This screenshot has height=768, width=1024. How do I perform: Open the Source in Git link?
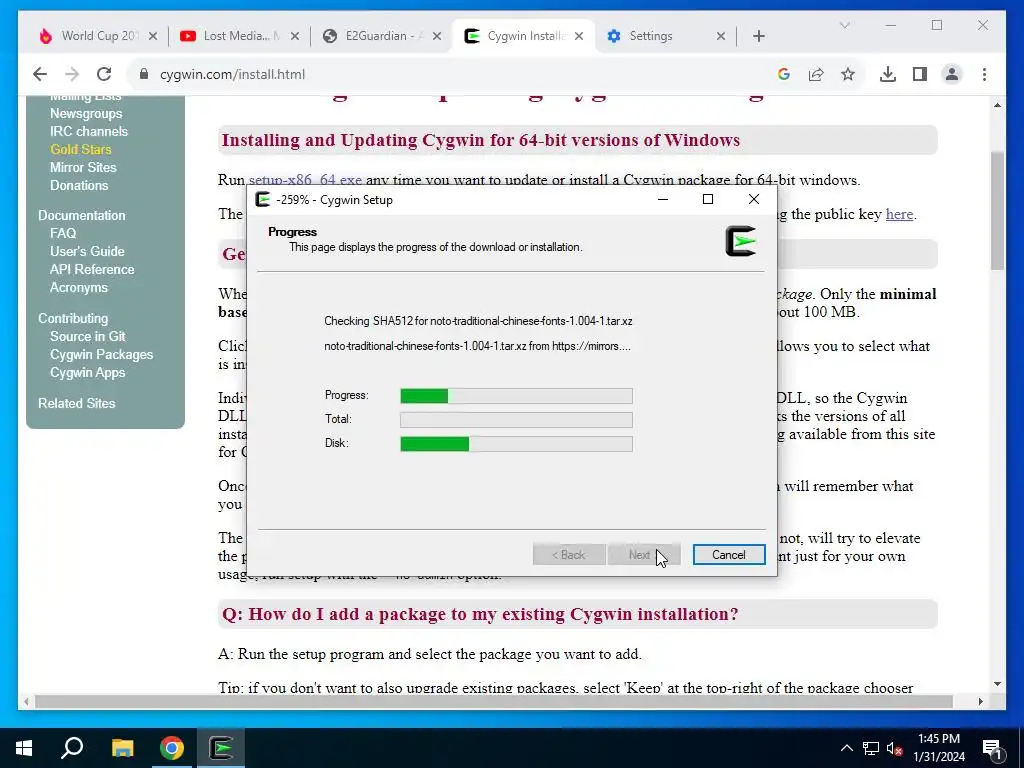[x=88, y=337]
